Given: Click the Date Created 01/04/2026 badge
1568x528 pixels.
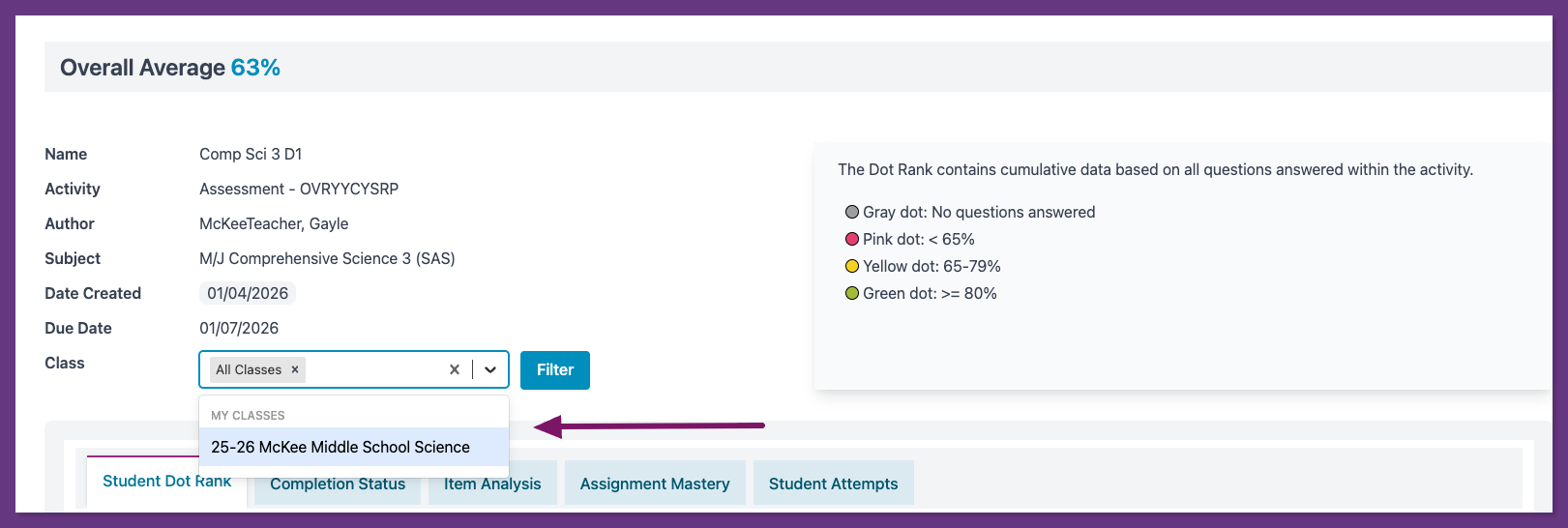Looking at the screenshot, I should point(248,293).
